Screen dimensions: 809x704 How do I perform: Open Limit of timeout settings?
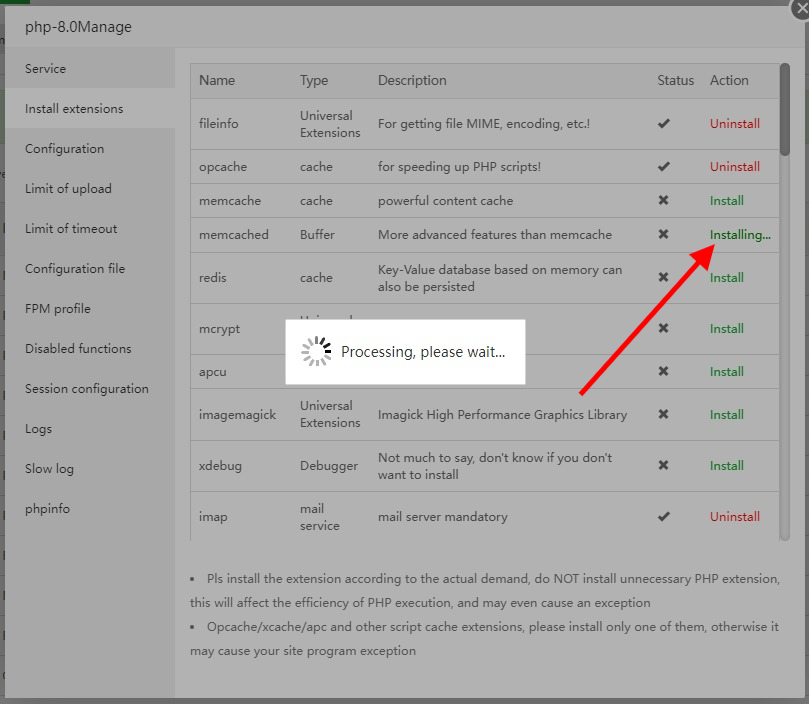71,229
